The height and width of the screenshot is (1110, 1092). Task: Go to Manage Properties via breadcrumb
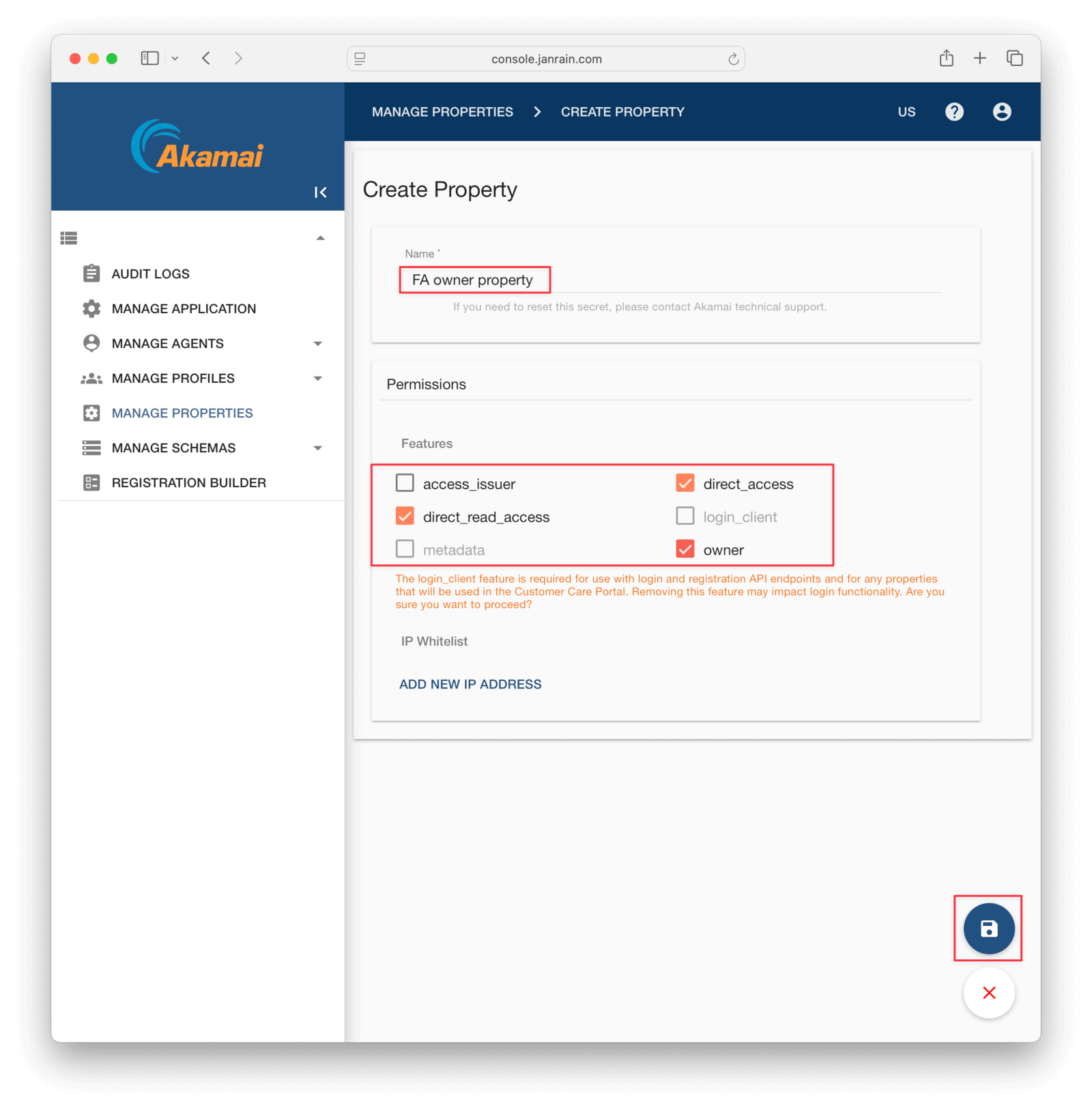pos(442,111)
